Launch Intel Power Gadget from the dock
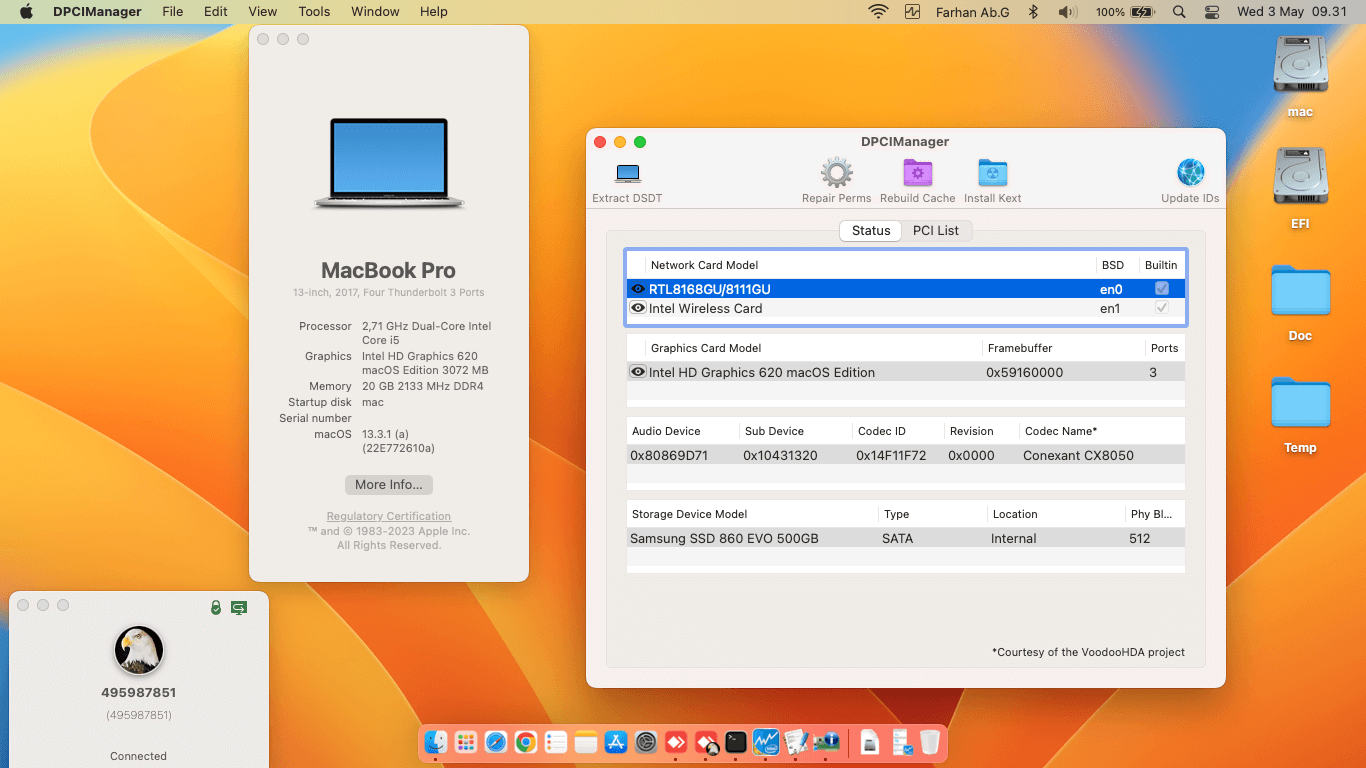Screen dimensions: 1366x768 (x=765, y=743)
